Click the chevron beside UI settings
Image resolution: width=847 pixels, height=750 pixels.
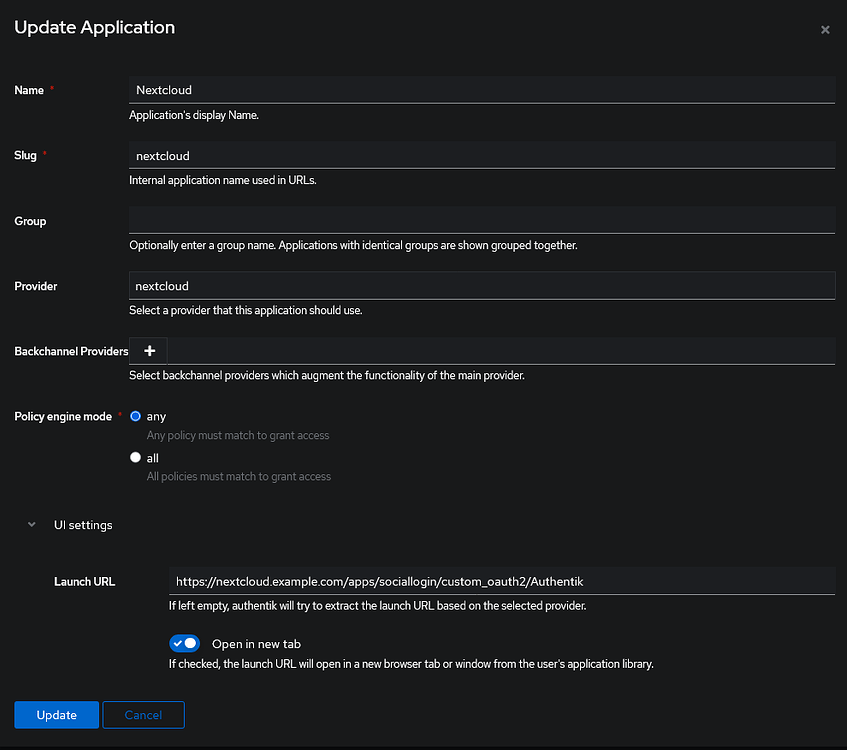(x=31, y=524)
